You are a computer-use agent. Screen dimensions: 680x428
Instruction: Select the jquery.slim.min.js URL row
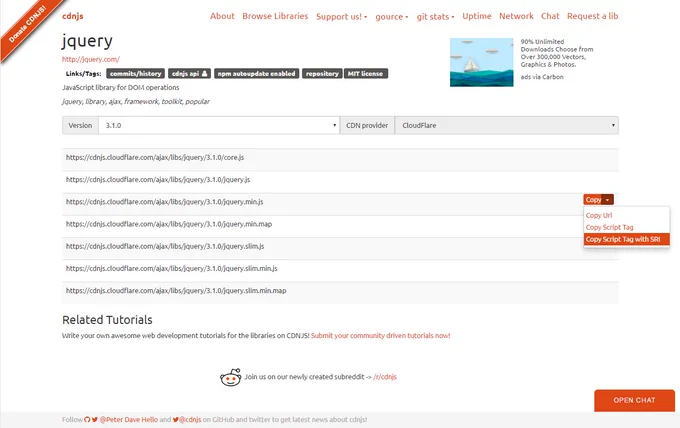[340, 269]
